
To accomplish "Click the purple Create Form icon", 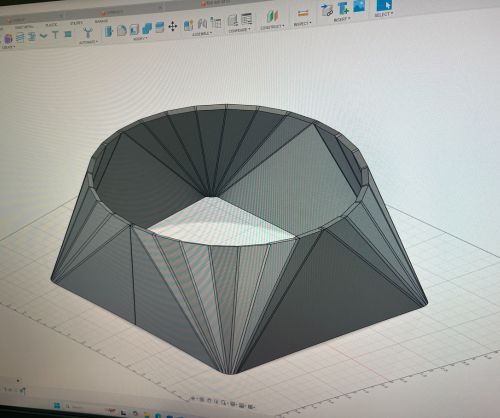I will point(8,39).
